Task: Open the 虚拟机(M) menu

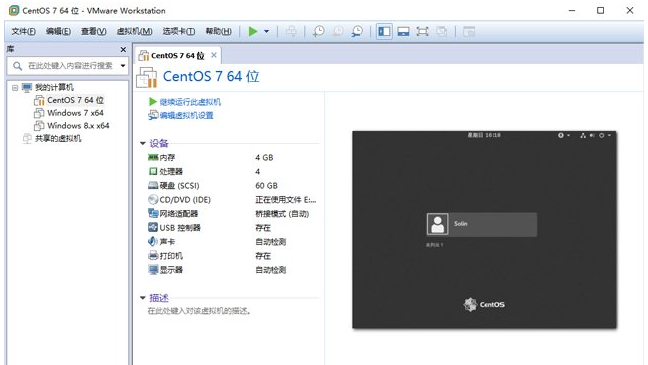Action: 134,31
